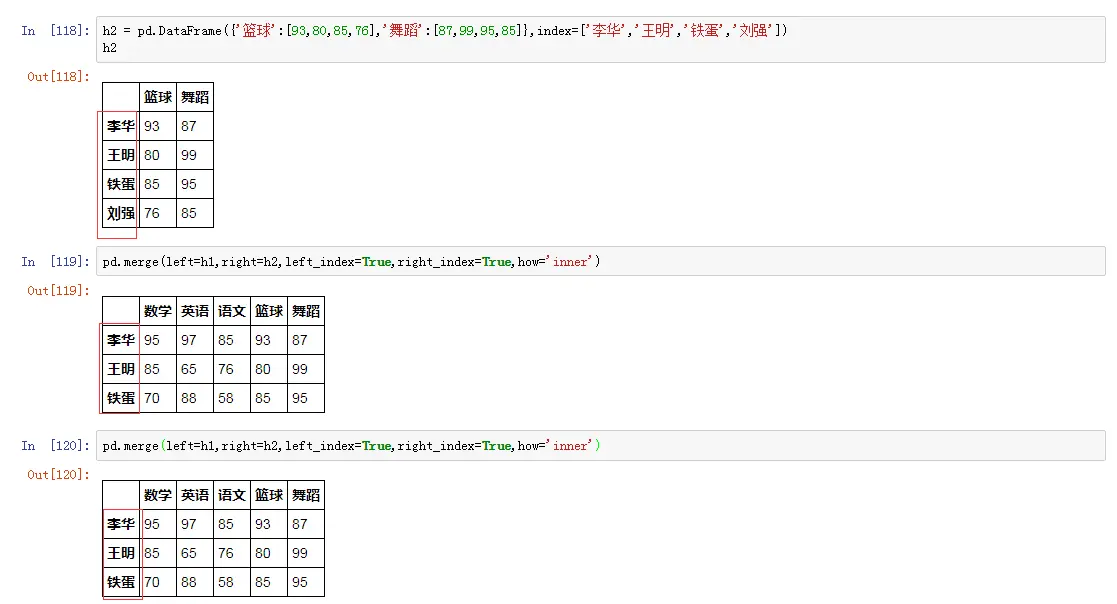Click 铁蛋's 舞蹈 value 95 in Out[120]
1117x604 pixels.
pyautogui.click(x=306, y=582)
